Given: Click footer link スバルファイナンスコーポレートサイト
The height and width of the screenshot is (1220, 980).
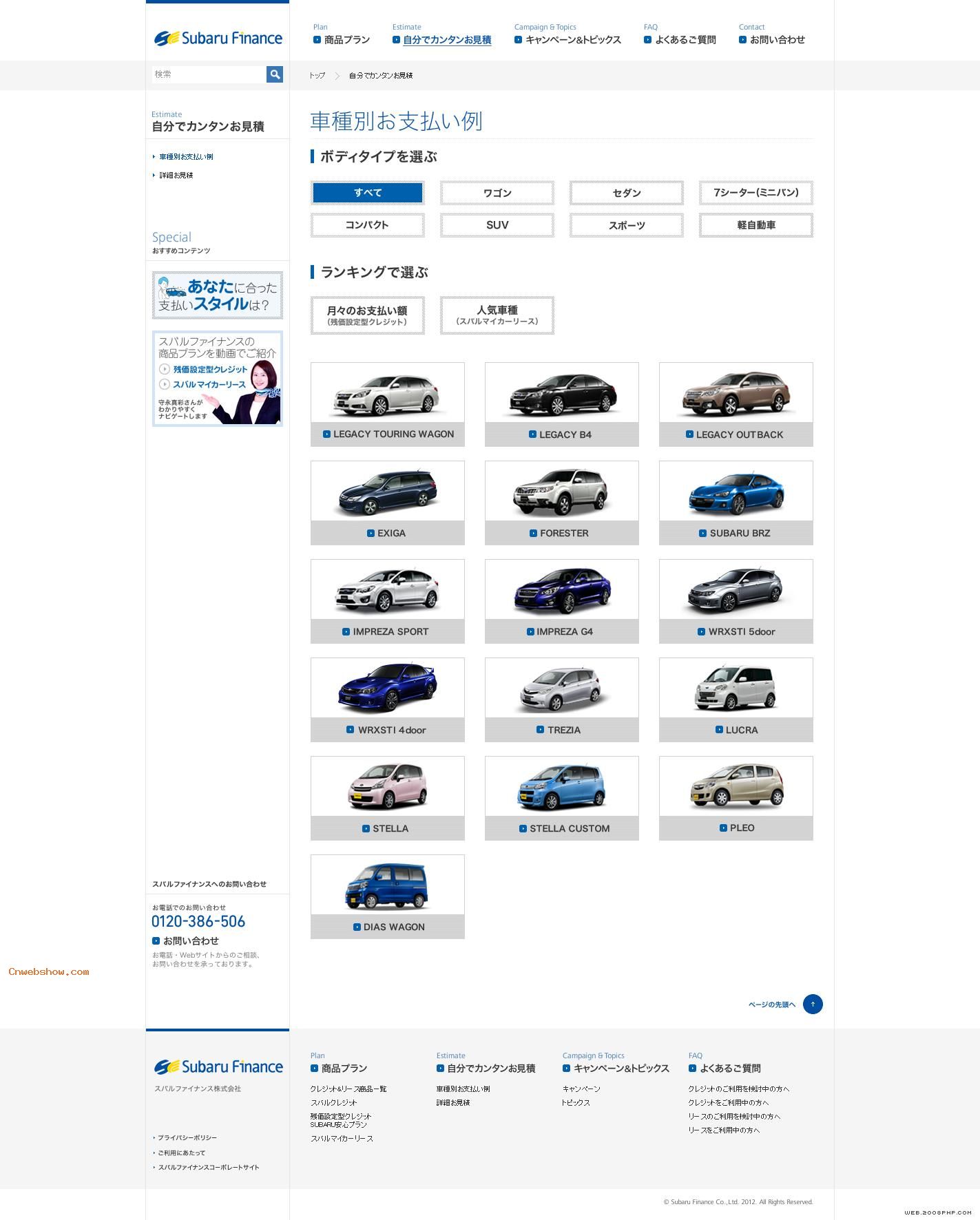Looking at the screenshot, I should tap(209, 1167).
